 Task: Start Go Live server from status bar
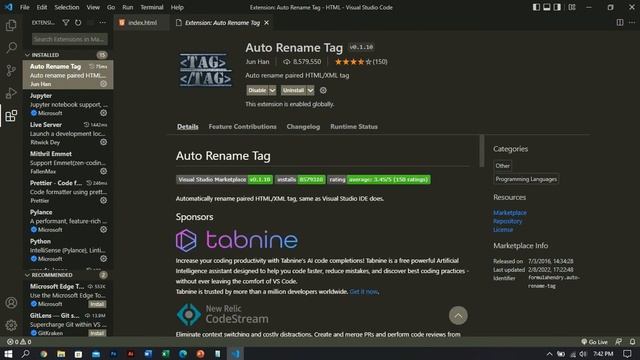coord(594,342)
